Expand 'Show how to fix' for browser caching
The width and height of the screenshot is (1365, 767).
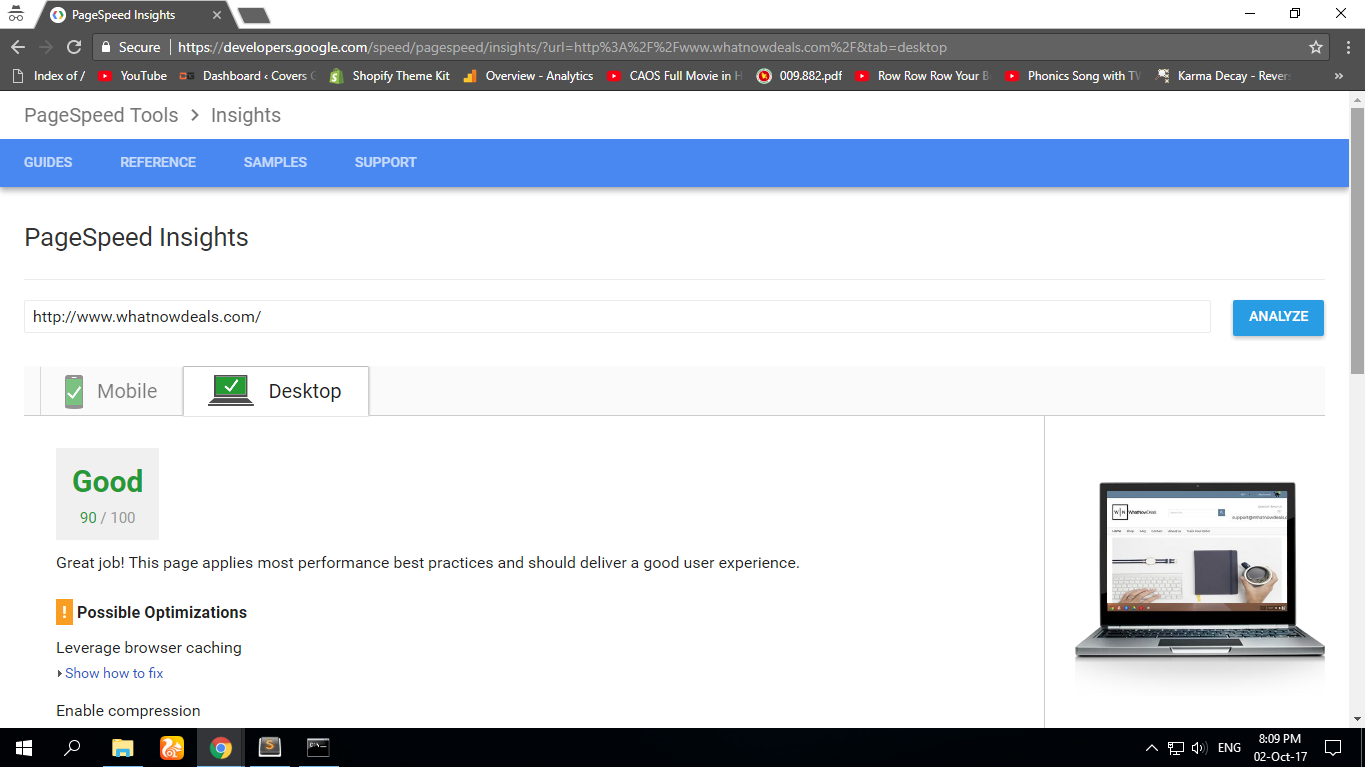[x=110, y=673]
